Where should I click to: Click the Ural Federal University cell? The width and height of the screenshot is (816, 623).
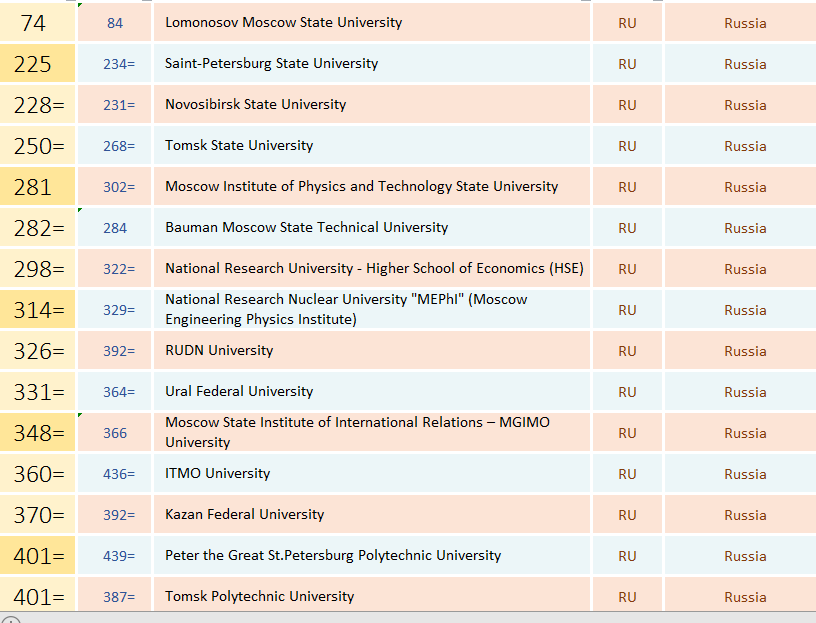372,391
